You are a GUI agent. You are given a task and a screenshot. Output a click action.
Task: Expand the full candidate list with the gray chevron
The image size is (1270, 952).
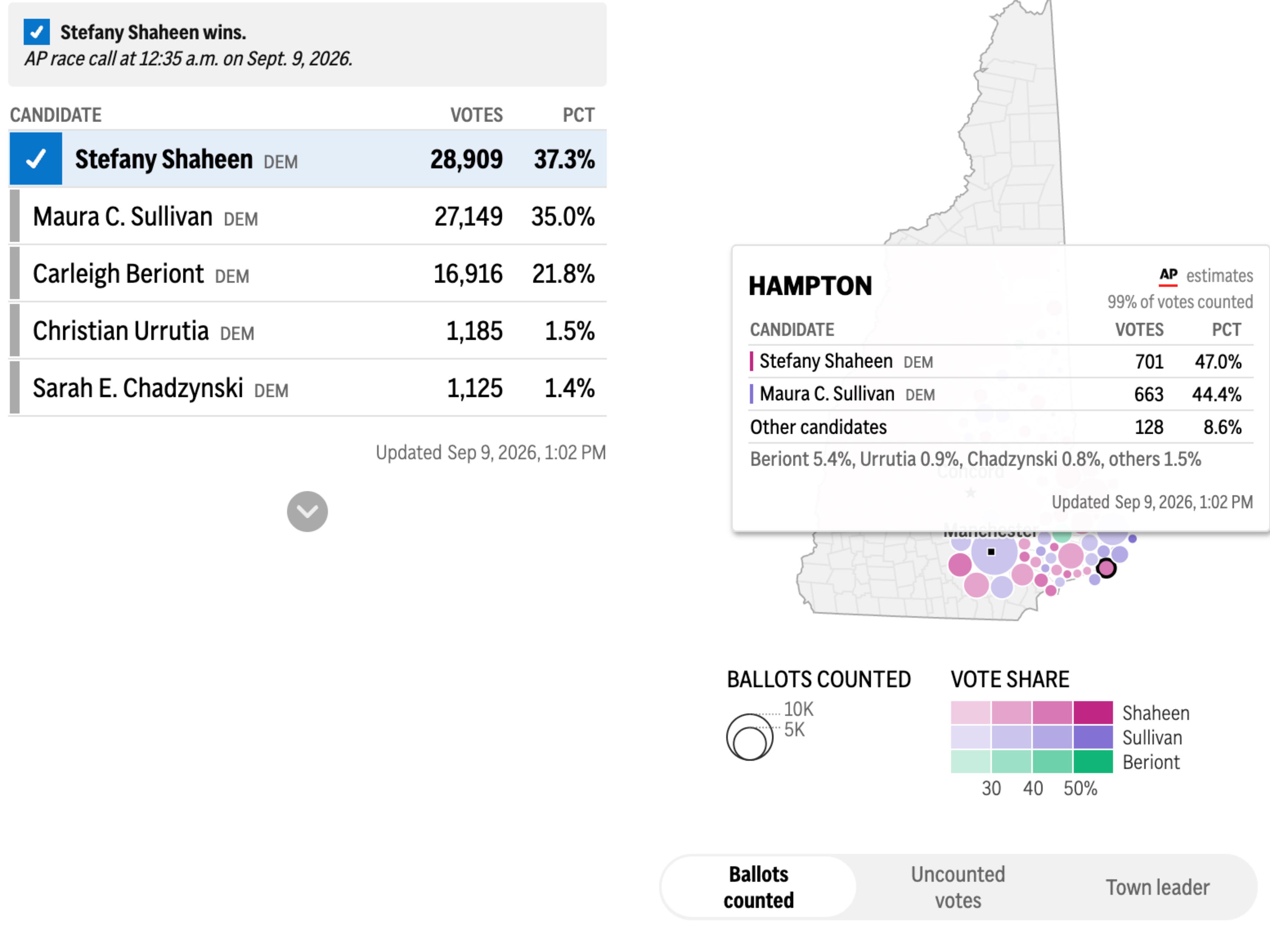[307, 511]
